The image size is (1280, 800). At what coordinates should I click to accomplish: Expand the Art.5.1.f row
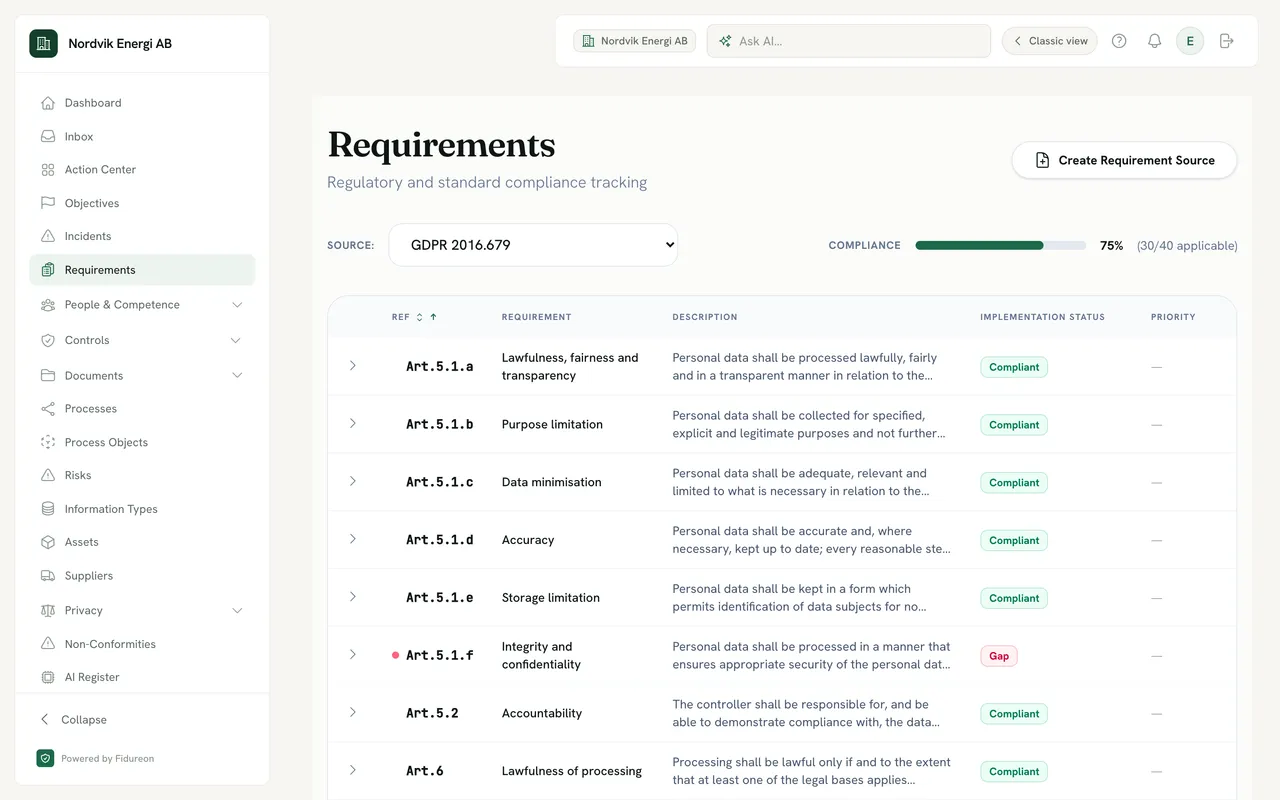point(352,654)
